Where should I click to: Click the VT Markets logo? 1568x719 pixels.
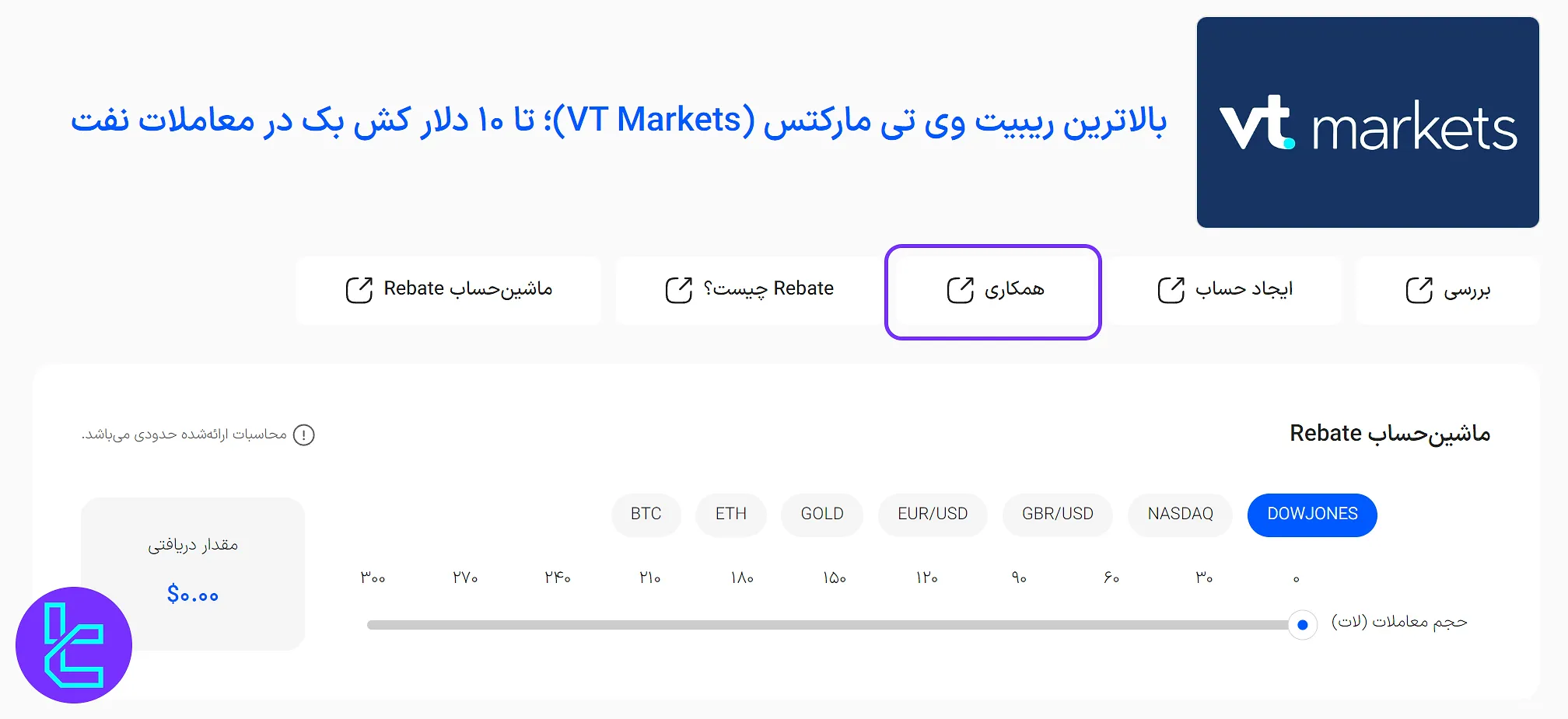point(1367,123)
